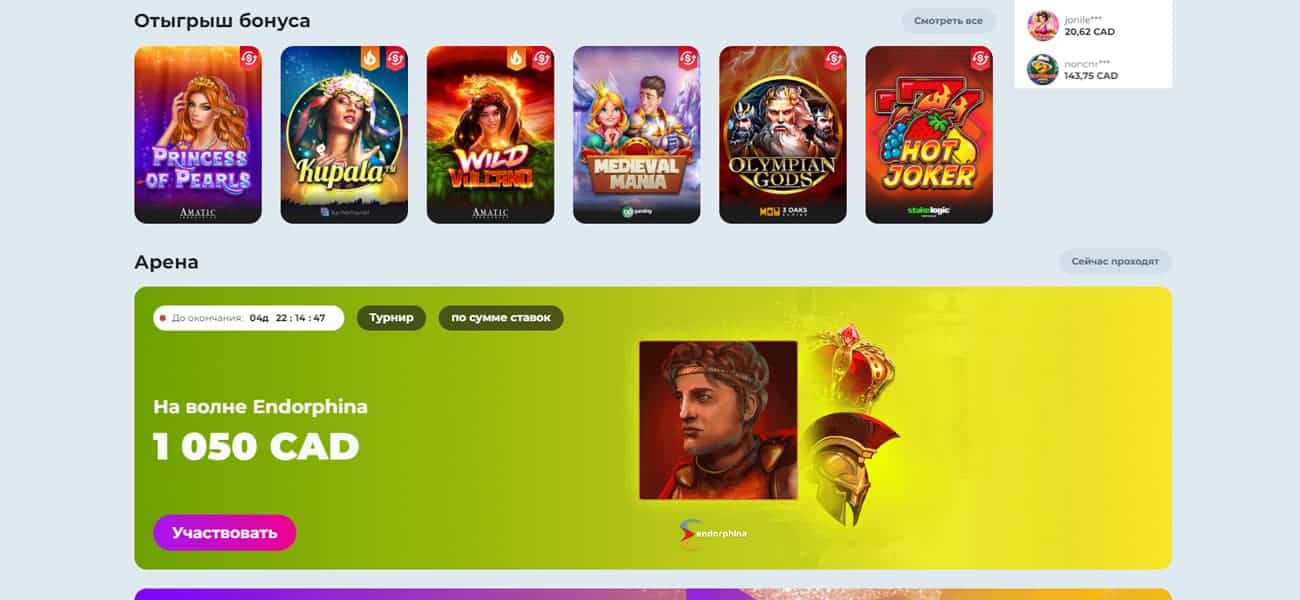Click the jonile winner avatar

point(1043,25)
